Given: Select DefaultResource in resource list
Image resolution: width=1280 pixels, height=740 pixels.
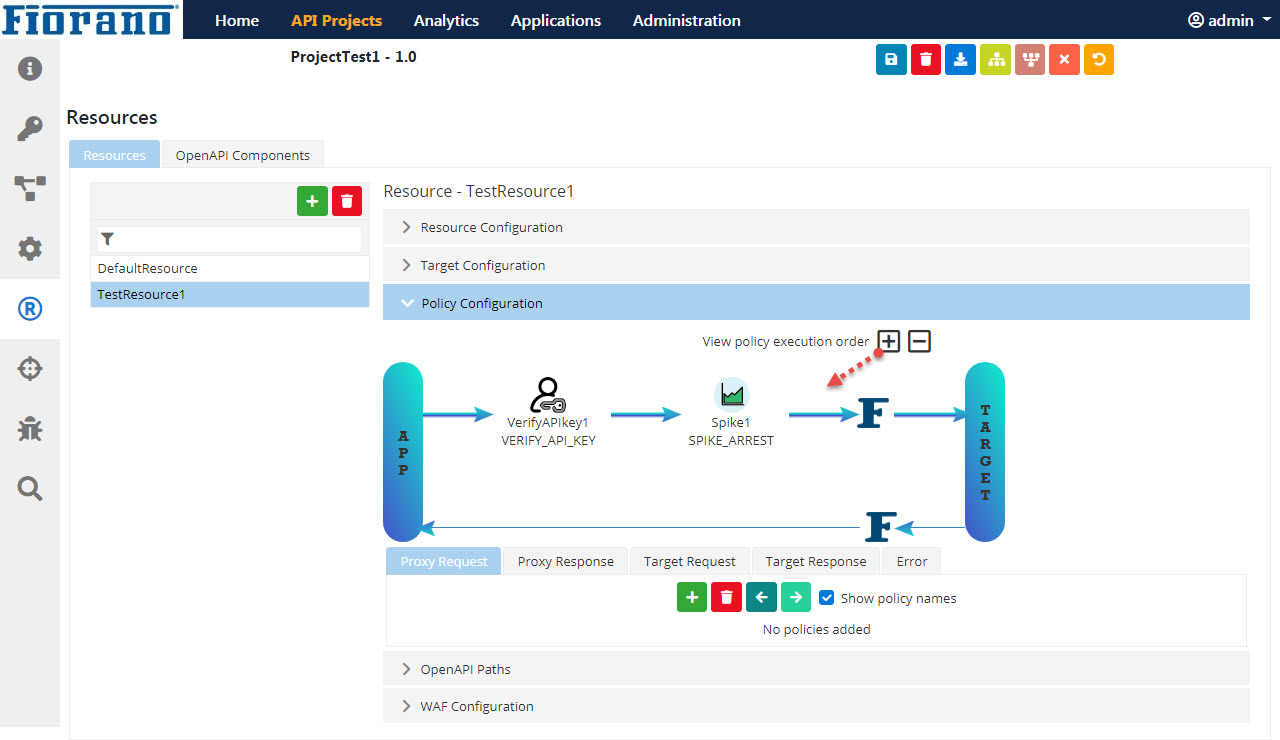Looking at the screenshot, I should tap(230, 268).
